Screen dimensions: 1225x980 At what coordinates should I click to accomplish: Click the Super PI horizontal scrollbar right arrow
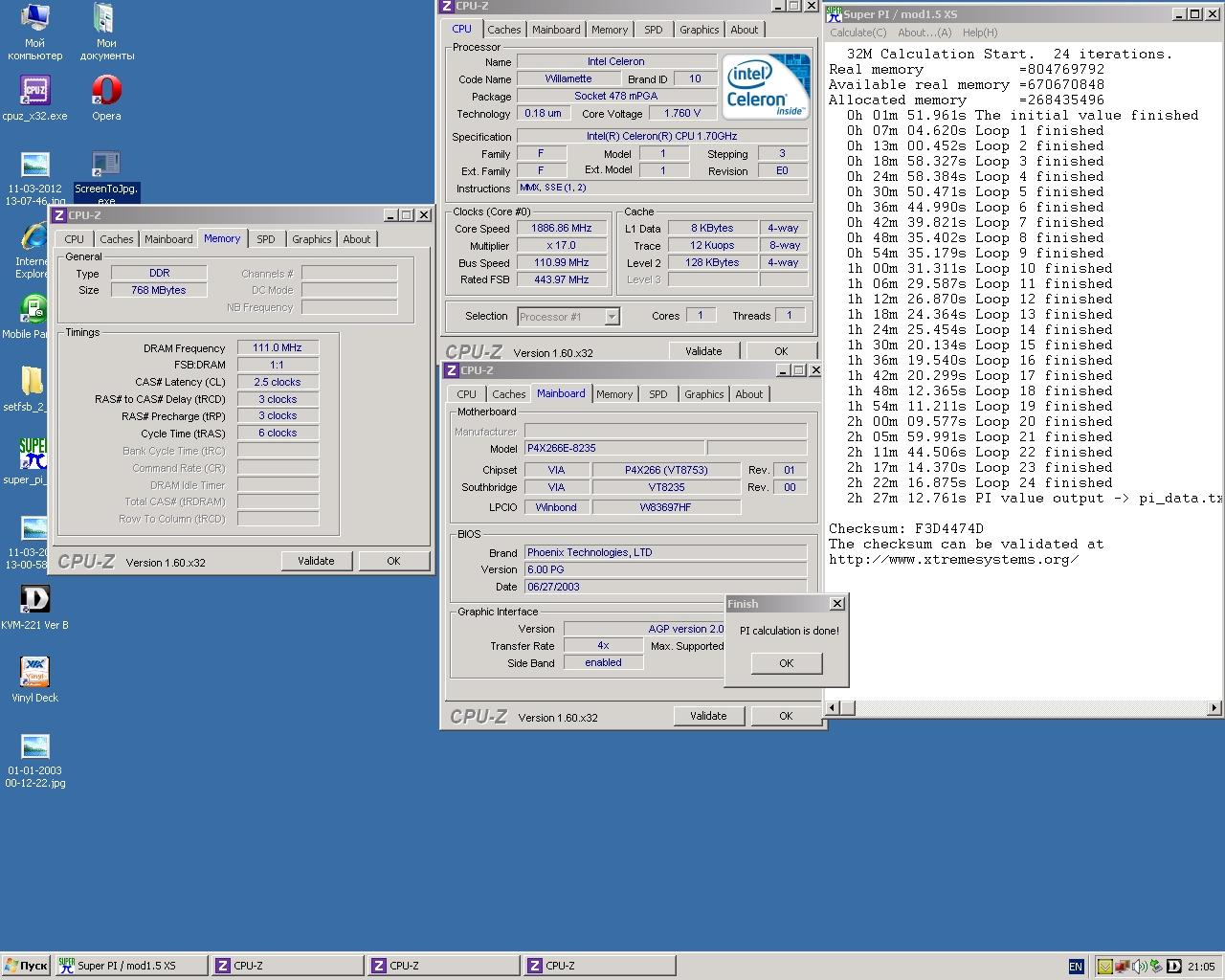point(1214,708)
